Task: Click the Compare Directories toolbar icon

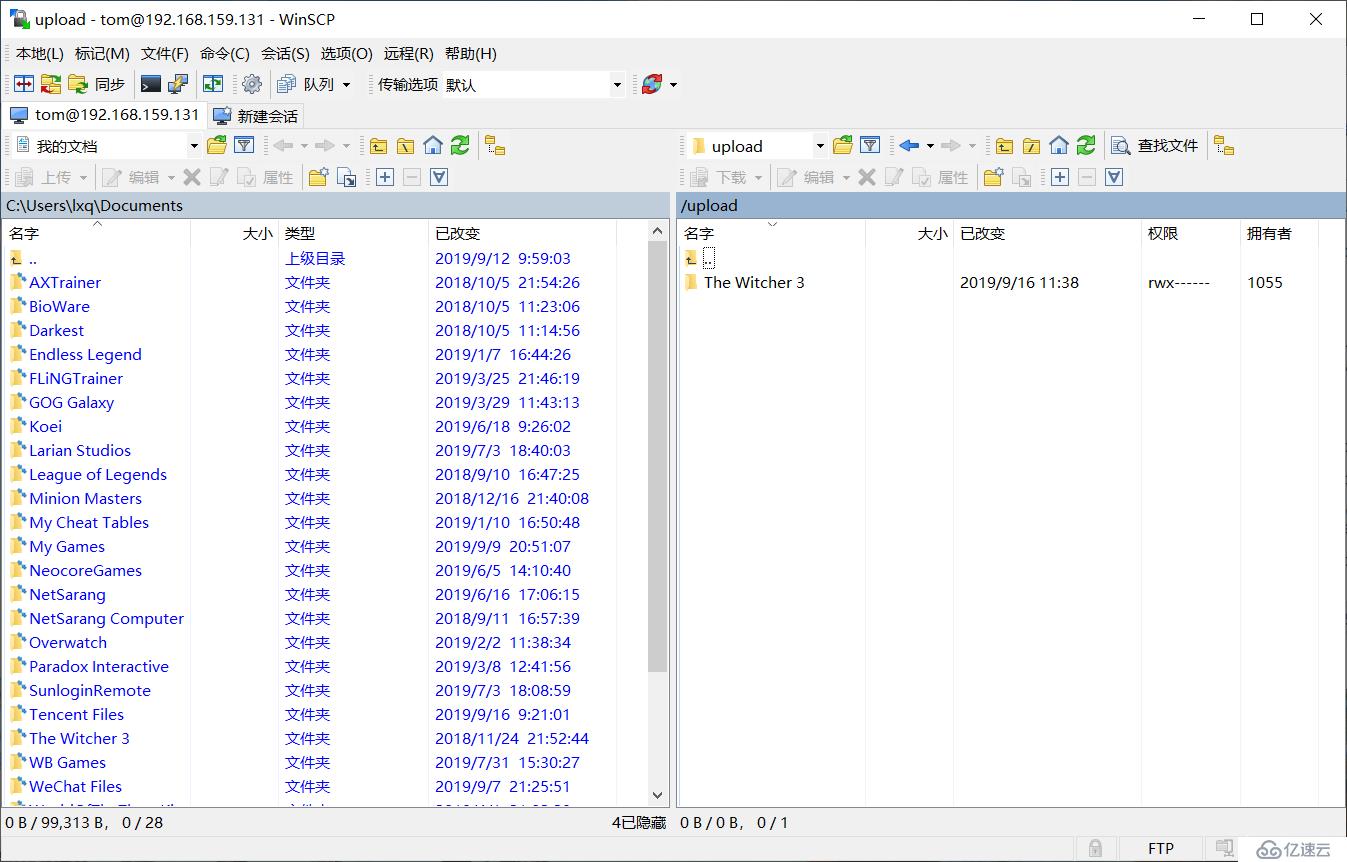Action: 23,85
